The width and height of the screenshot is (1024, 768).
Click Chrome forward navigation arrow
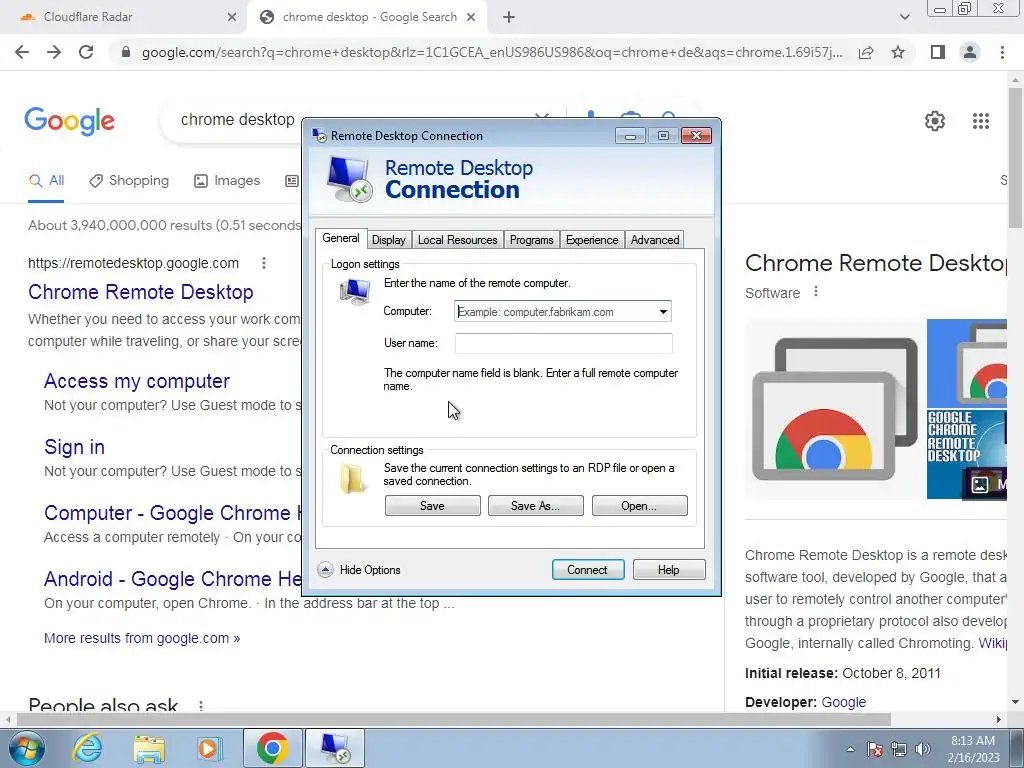[54, 52]
